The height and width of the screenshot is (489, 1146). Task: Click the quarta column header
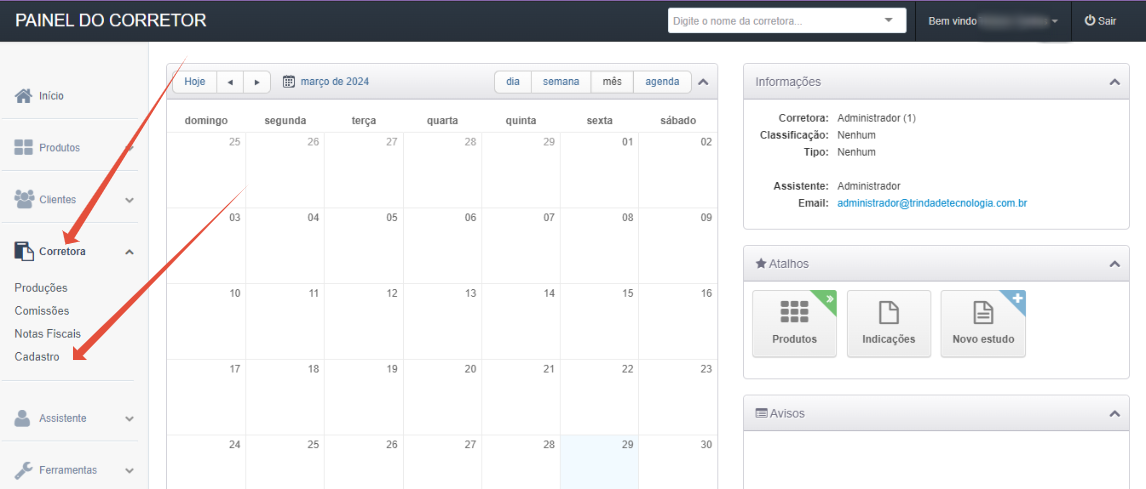(442, 121)
